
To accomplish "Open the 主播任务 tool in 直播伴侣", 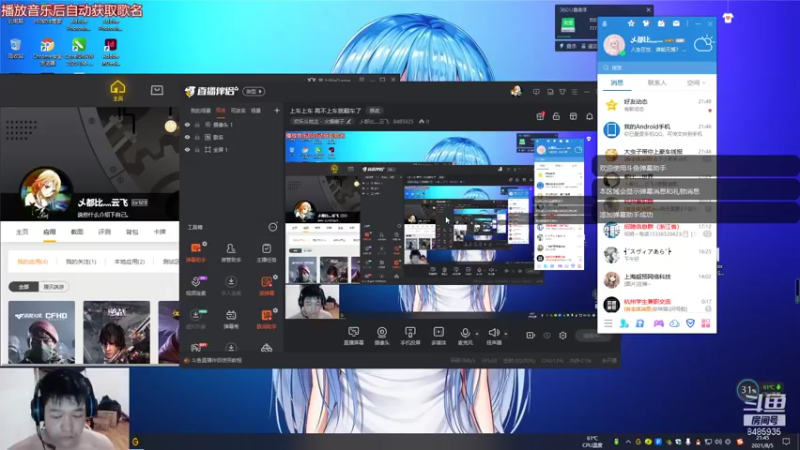I will (x=266, y=252).
